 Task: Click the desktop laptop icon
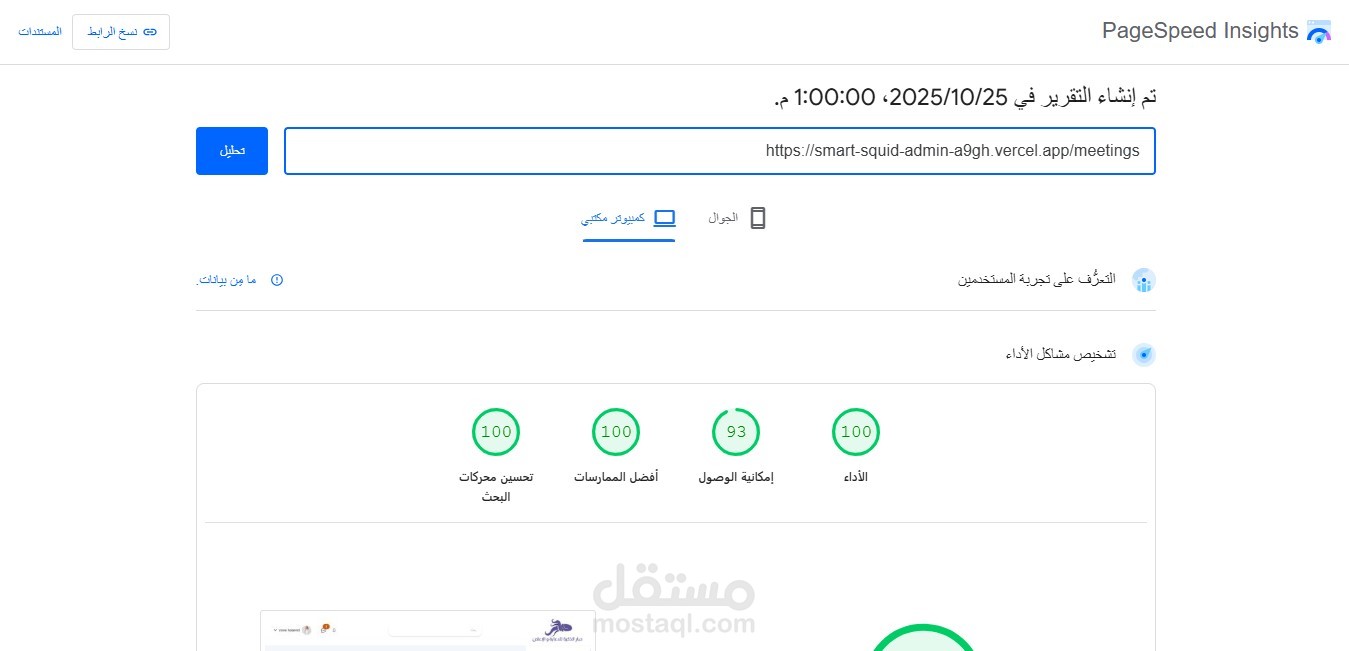pos(664,218)
